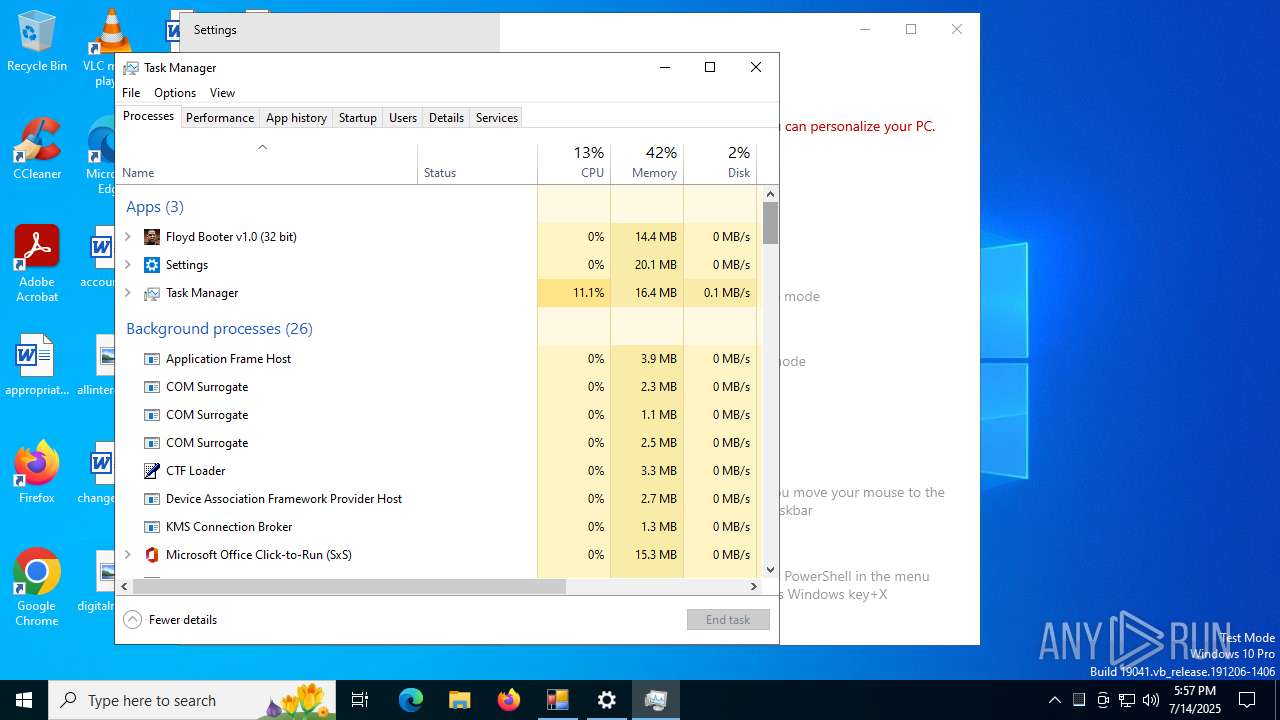Image resolution: width=1280 pixels, height=720 pixels.
Task: Sort processes by CPU usage column
Action: [x=574, y=164]
